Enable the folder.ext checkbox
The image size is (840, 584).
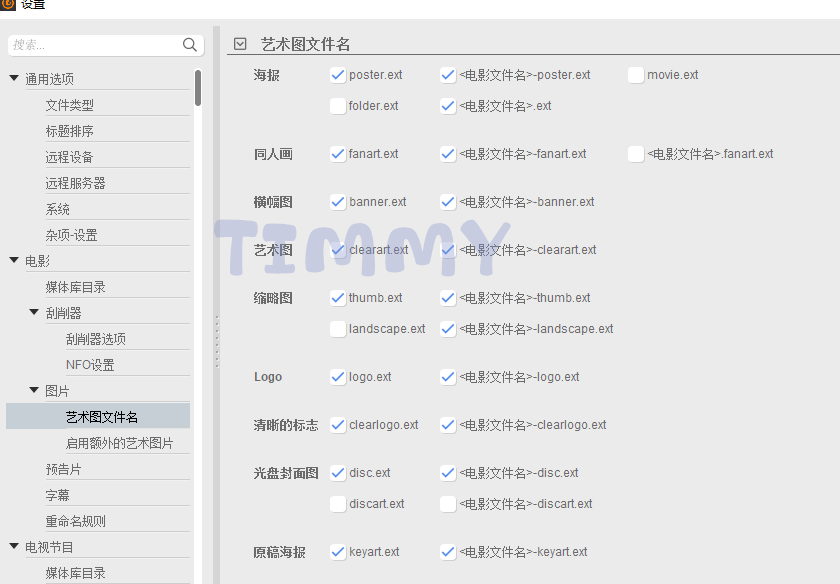[x=337, y=105]
